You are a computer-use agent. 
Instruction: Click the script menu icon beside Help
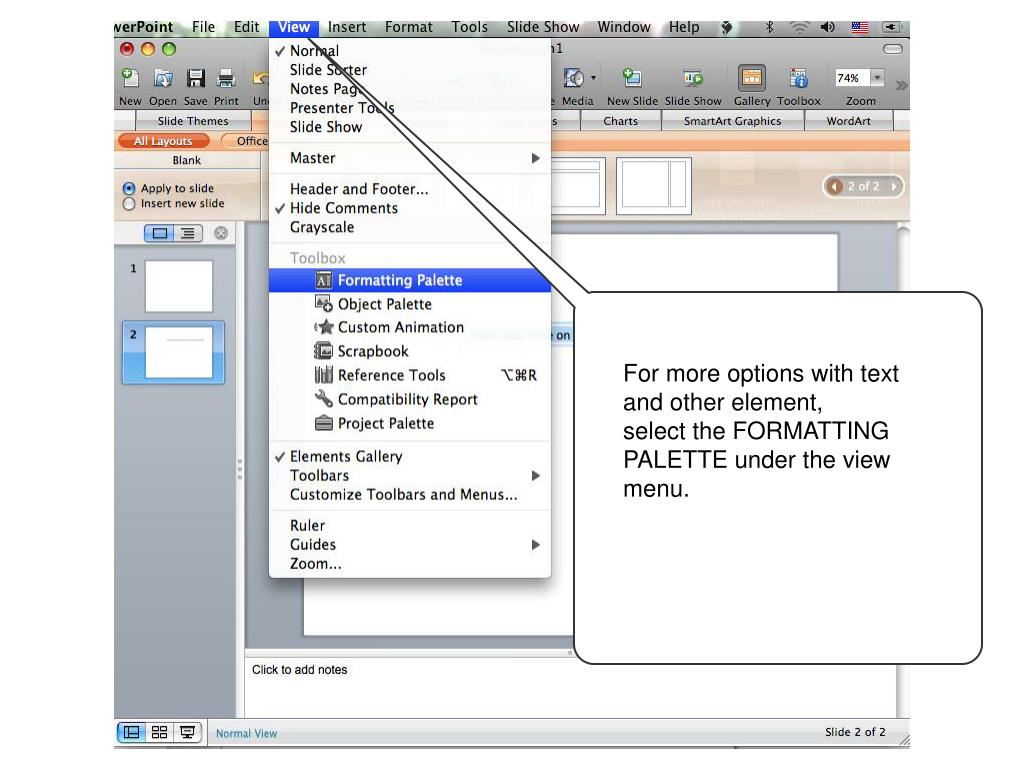click(x=726, y=27)
